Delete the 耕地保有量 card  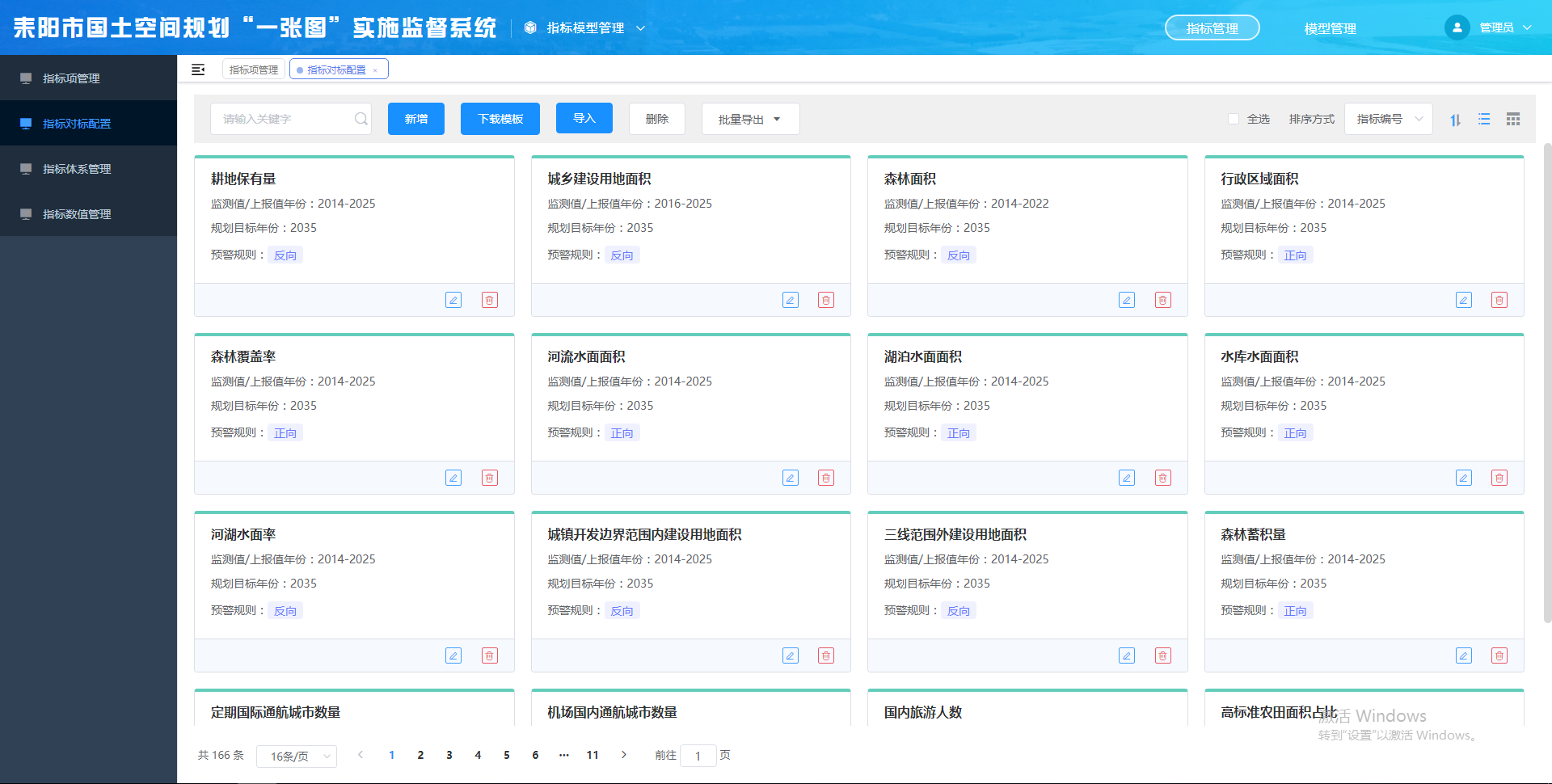490,300
